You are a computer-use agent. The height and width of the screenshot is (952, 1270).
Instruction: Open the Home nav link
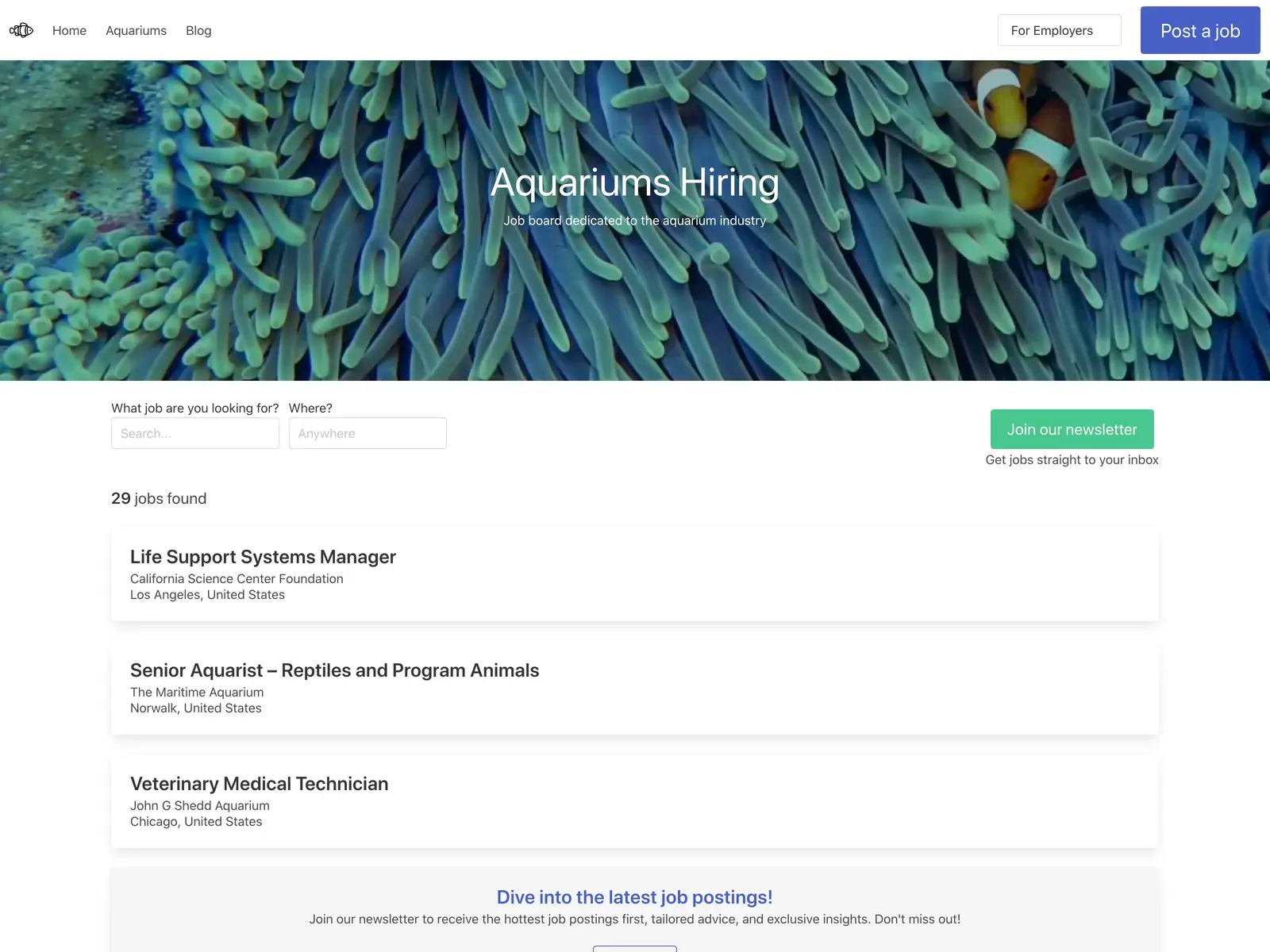coord(69,30)
